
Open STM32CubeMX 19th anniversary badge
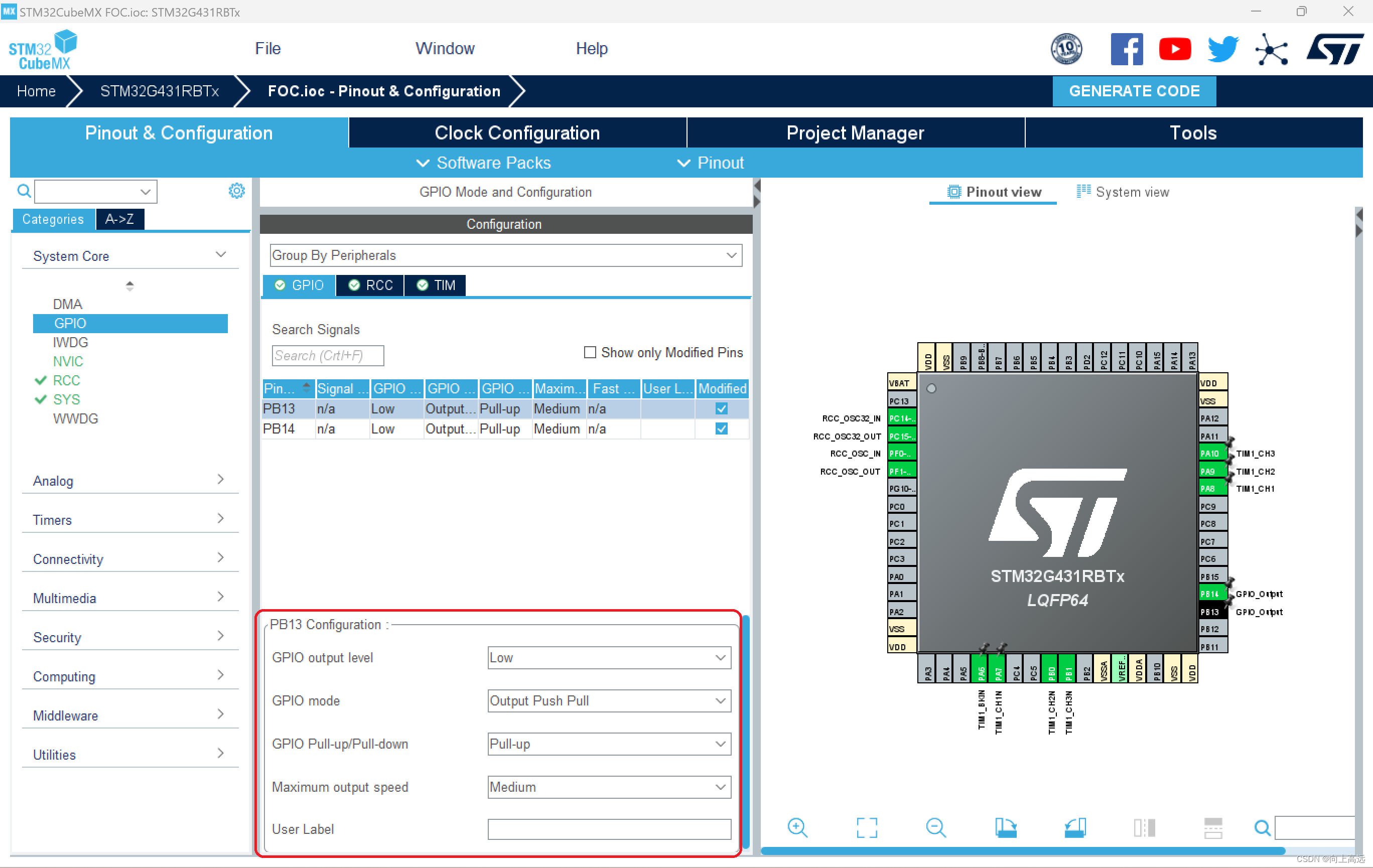(1066, 49)
